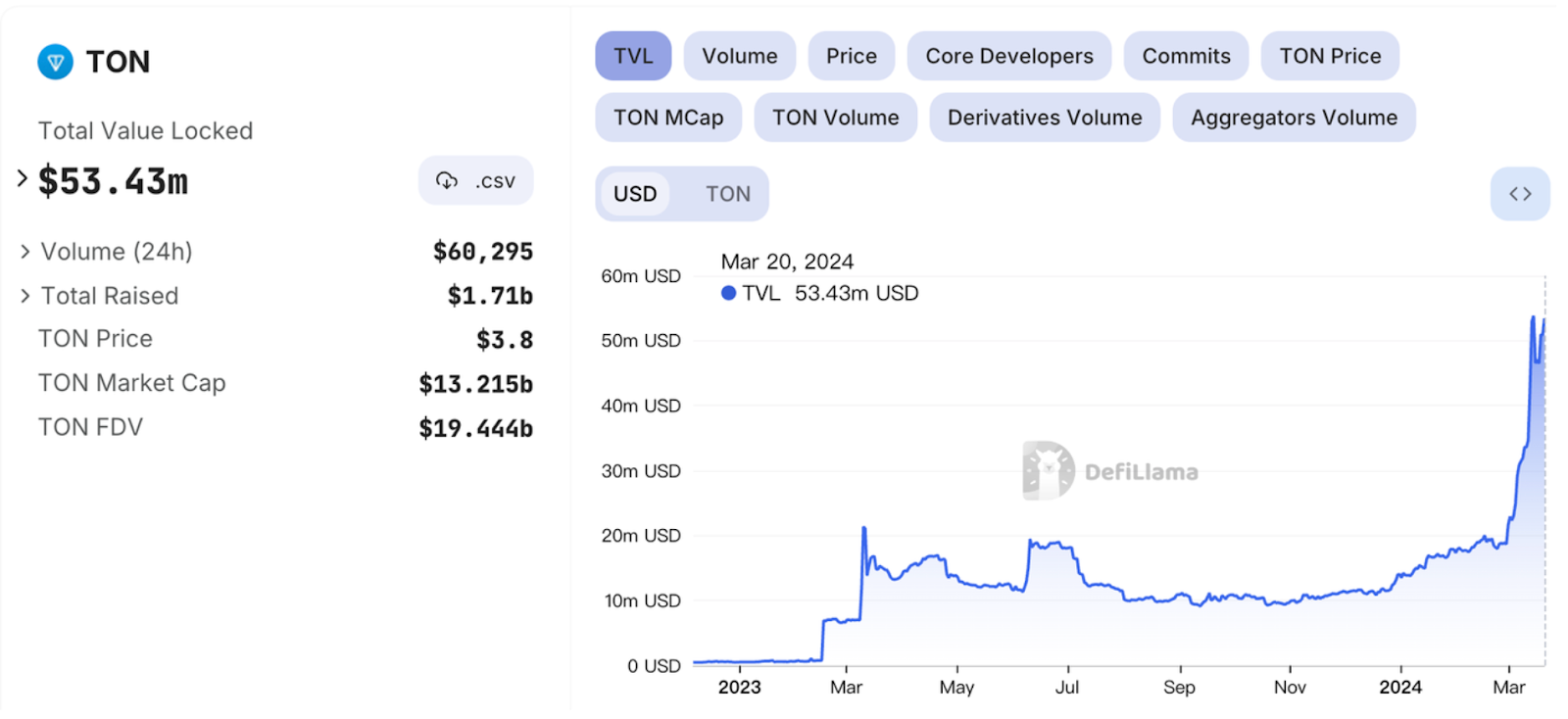Click the TON Price label in stats
Viewport: 1568px width, 719px height.
(x=95, y=339)
